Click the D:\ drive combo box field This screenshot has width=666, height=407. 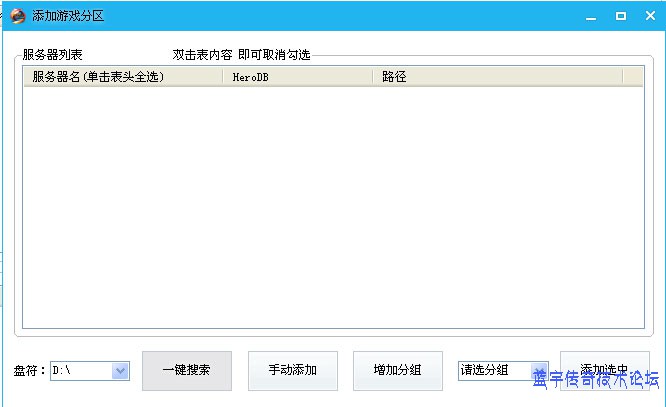pyautogui.click(x=80, y=371)
